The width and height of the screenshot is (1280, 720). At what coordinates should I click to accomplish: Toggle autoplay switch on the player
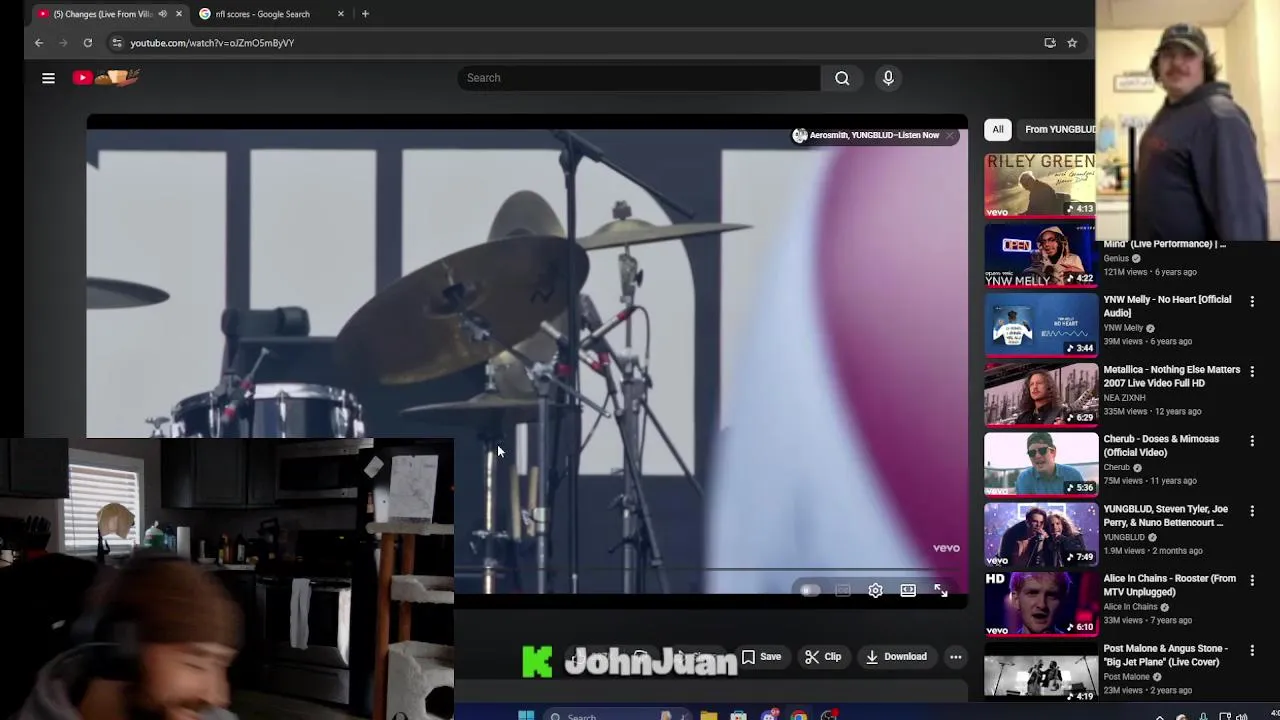[810, 591]
